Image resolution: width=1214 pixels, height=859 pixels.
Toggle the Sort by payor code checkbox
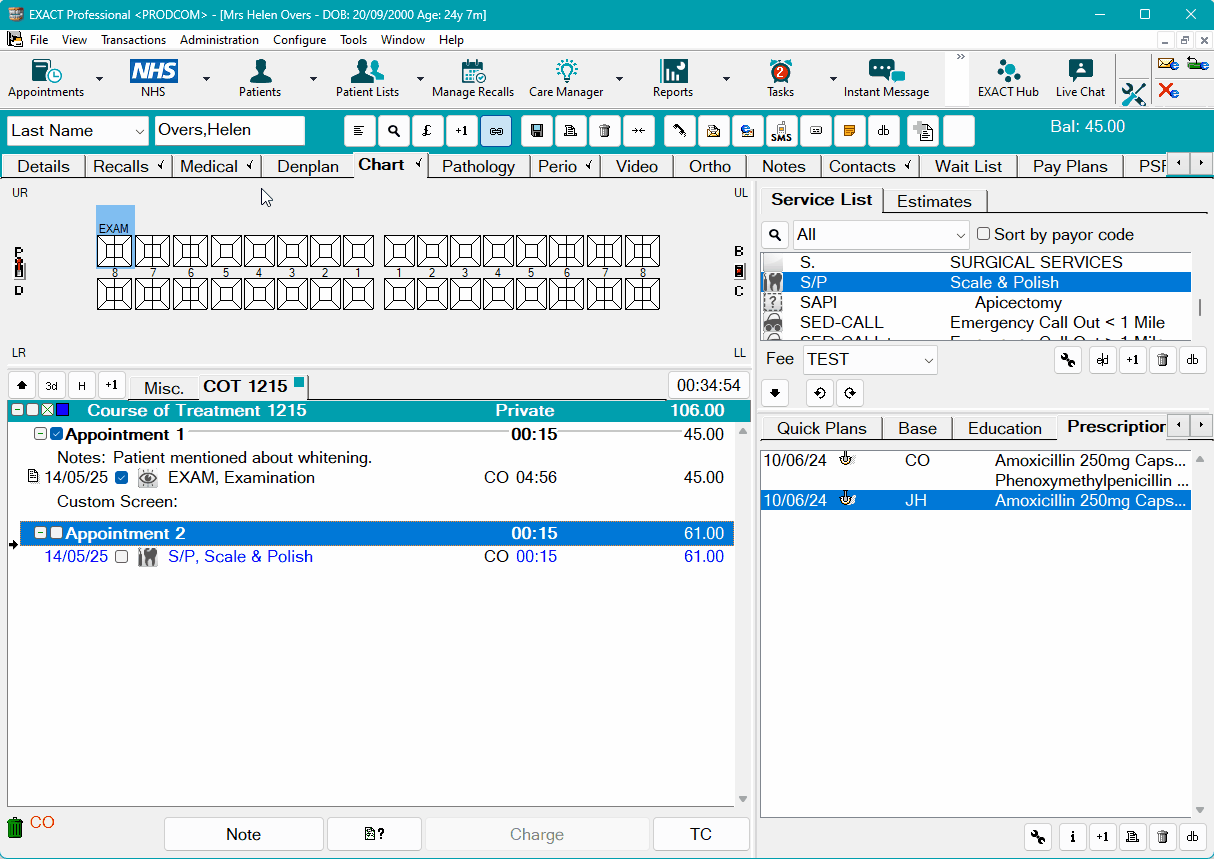[983, 234]
